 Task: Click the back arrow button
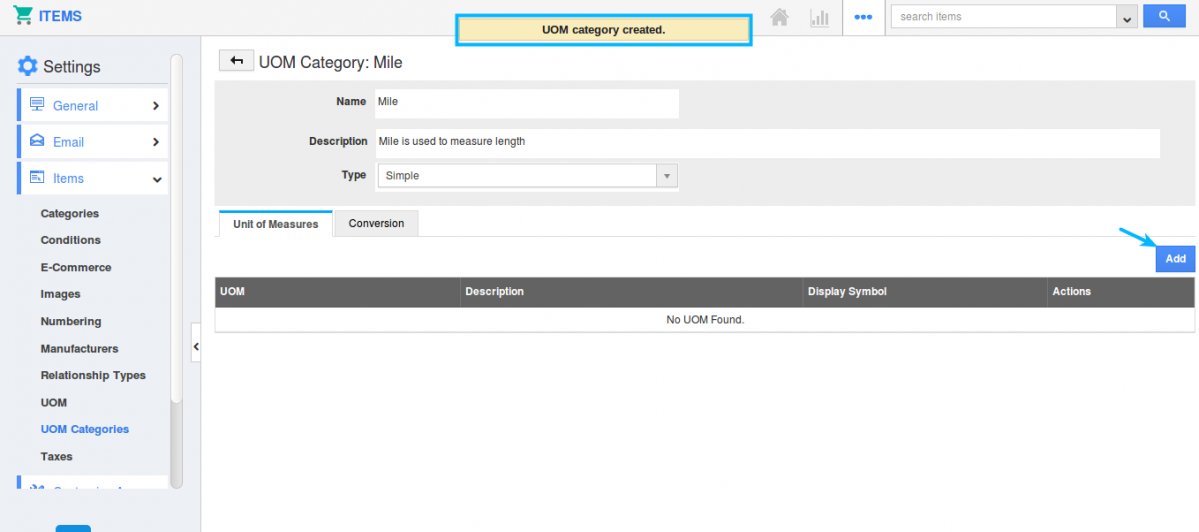[236, 61]
